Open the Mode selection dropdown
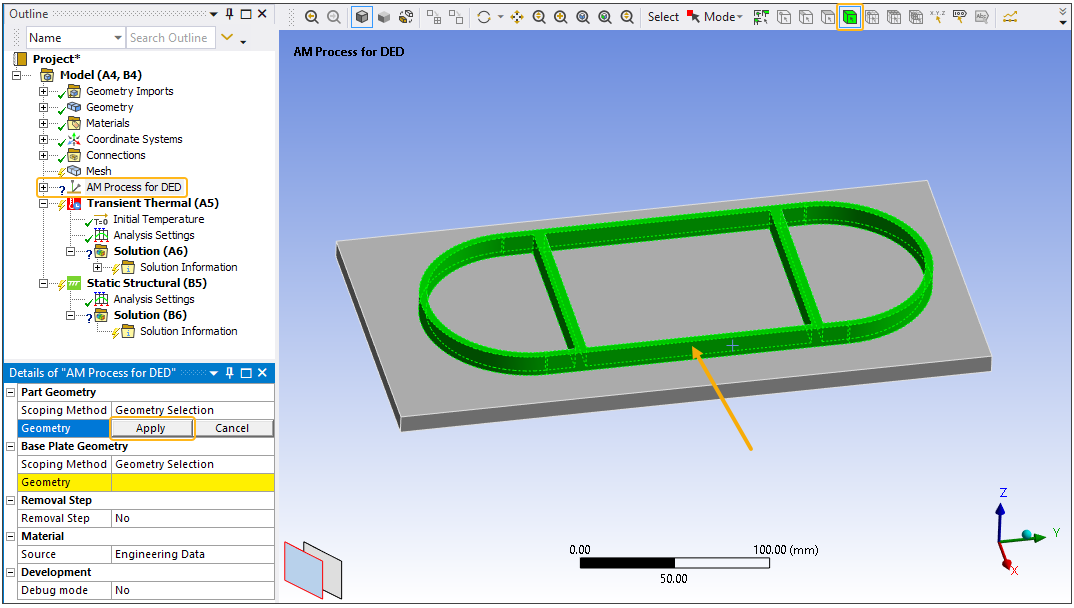The width and height of the screenshot is (1074, 608). click(723, 17)
